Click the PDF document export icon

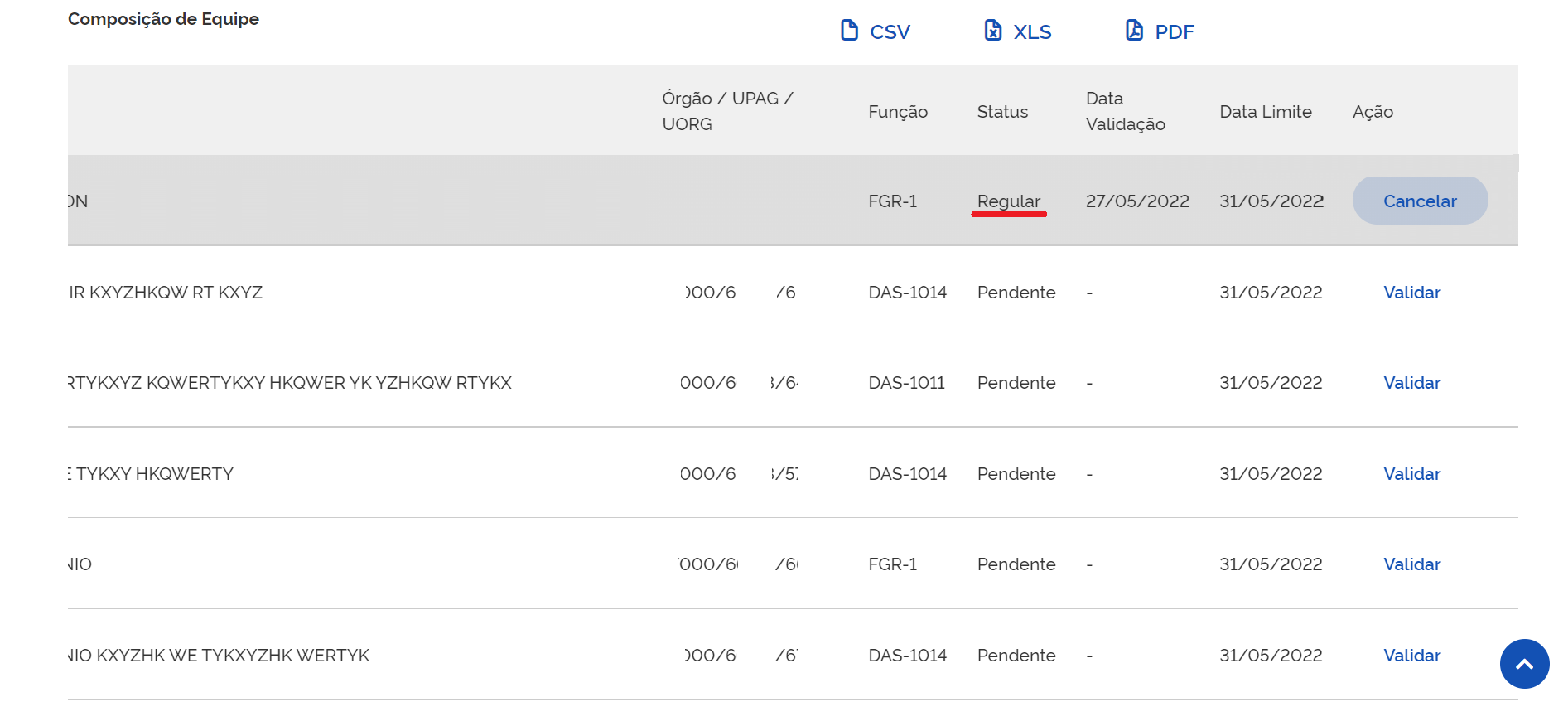pos(1134,31)
